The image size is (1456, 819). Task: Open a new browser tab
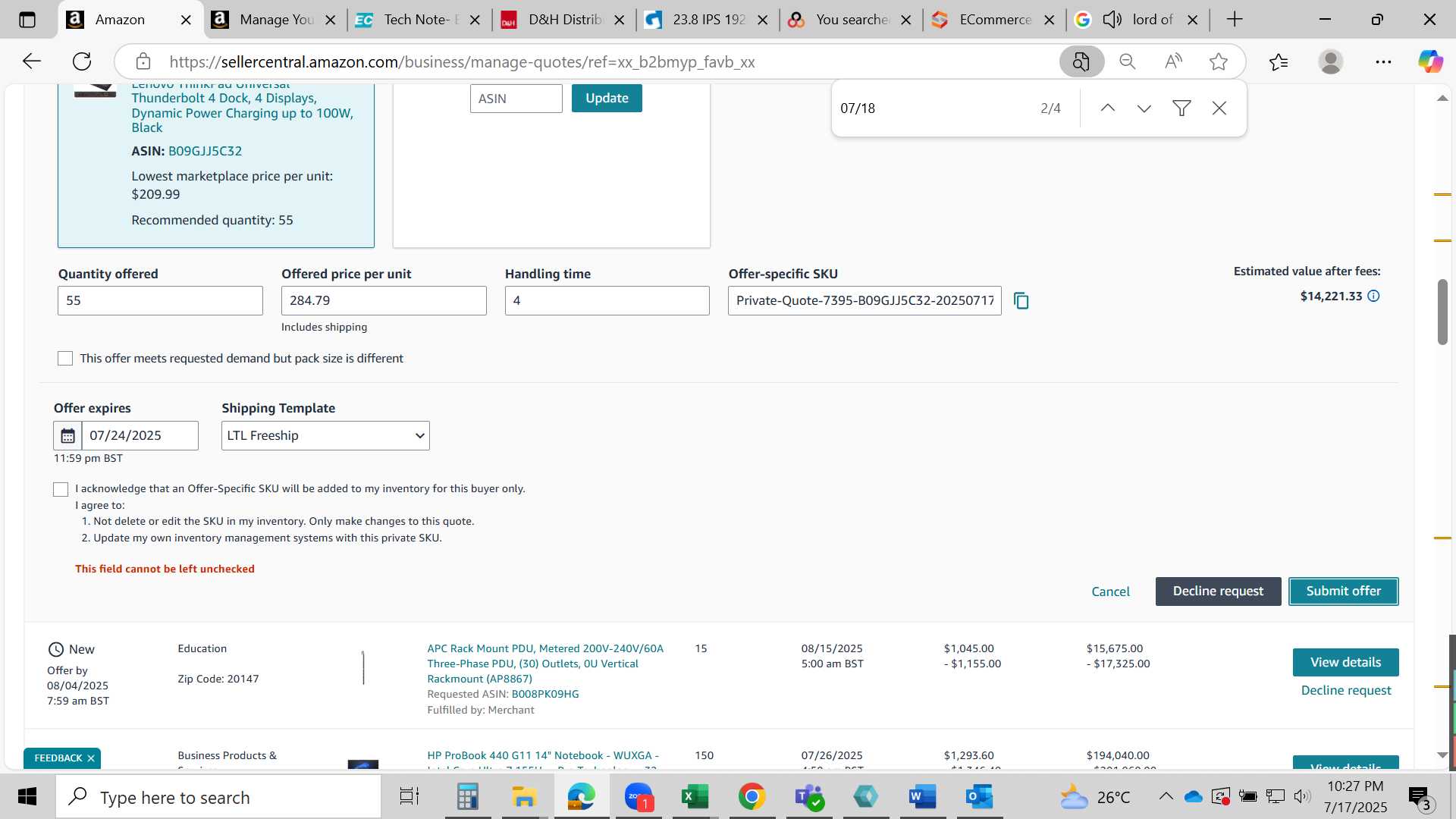1235,20
